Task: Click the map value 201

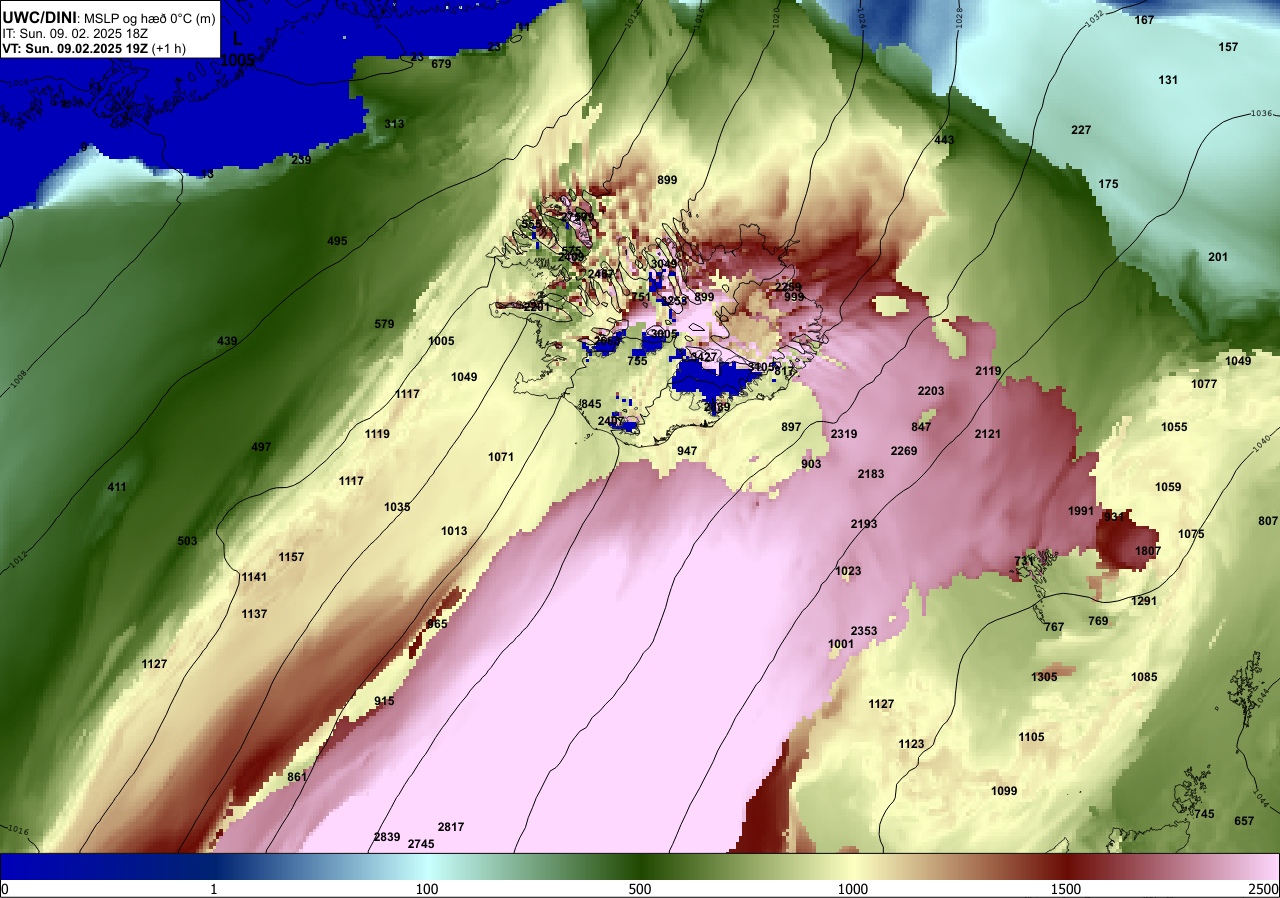Action: click(1218, 257)
